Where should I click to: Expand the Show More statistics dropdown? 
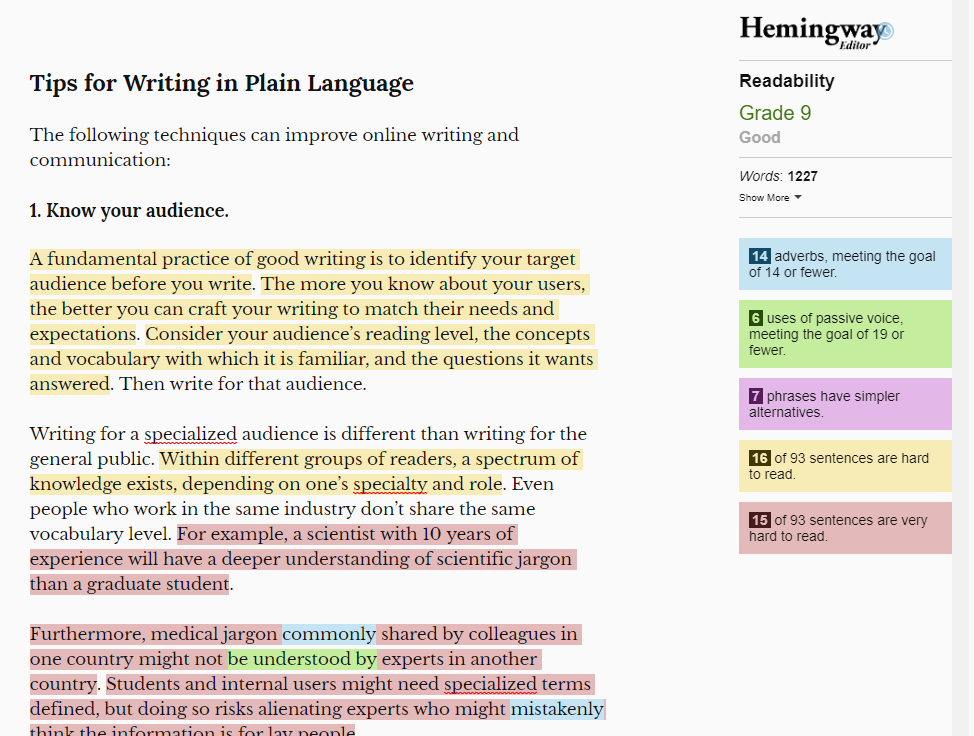[x=770, y=198]
